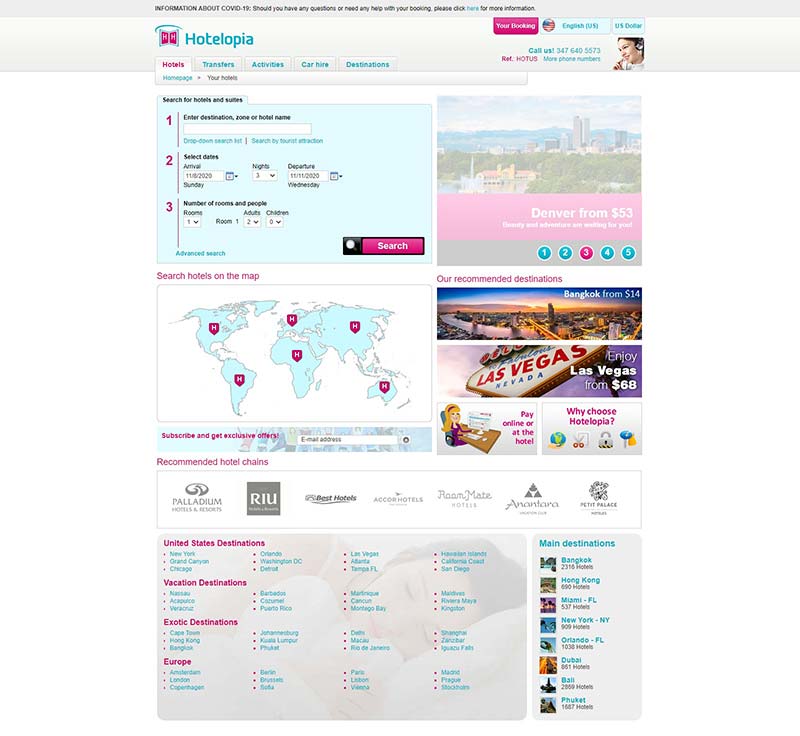Open the Best Hotels chain logo
This screenshot has height=736, width=800.
coord(331,498)
